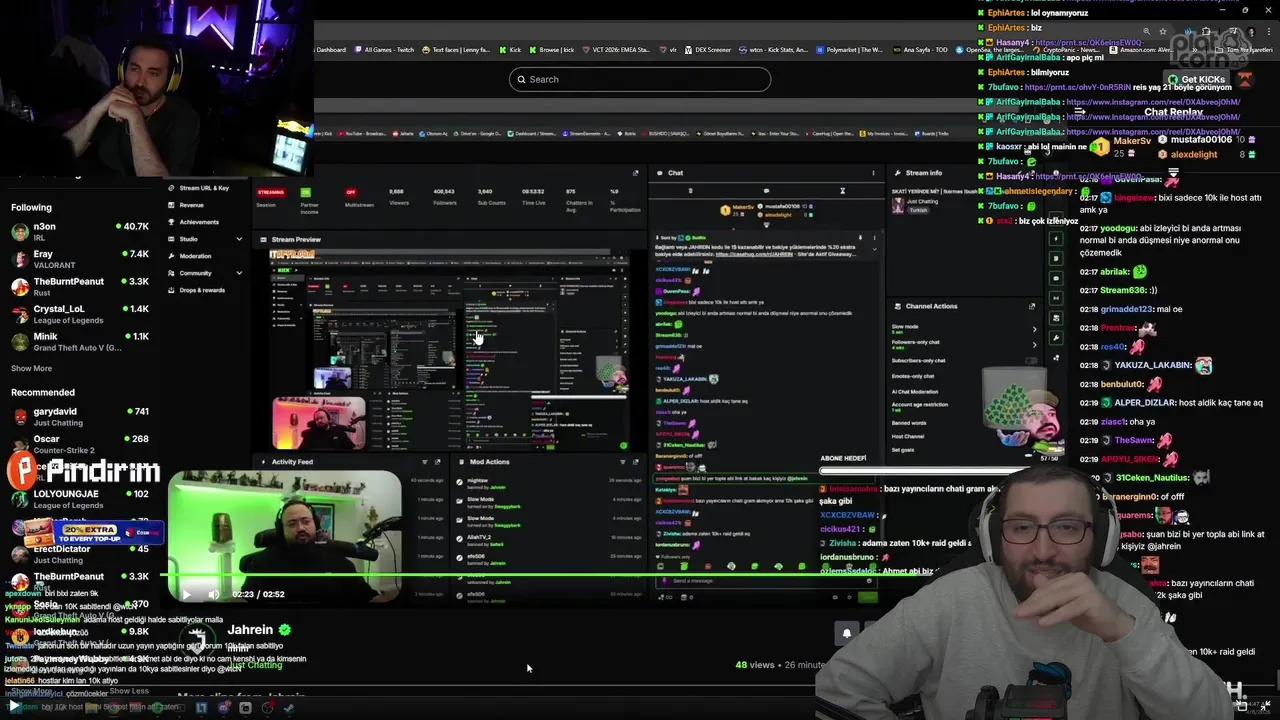Viewport: 1280px width, 720px height.
Task: Click the Get KICKs button
Action: [x=1196, y=79]
